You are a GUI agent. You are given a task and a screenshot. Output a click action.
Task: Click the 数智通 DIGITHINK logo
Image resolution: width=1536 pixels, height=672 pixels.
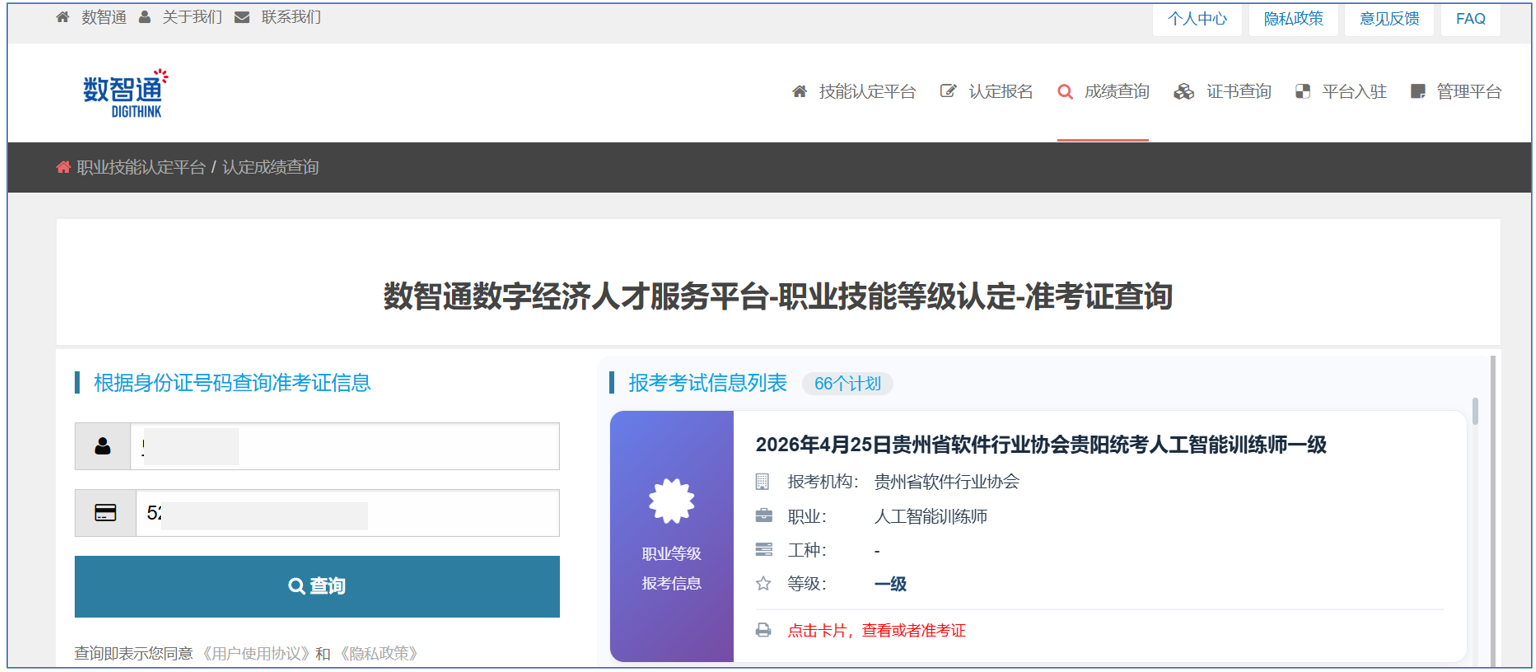tap(126, 92)
